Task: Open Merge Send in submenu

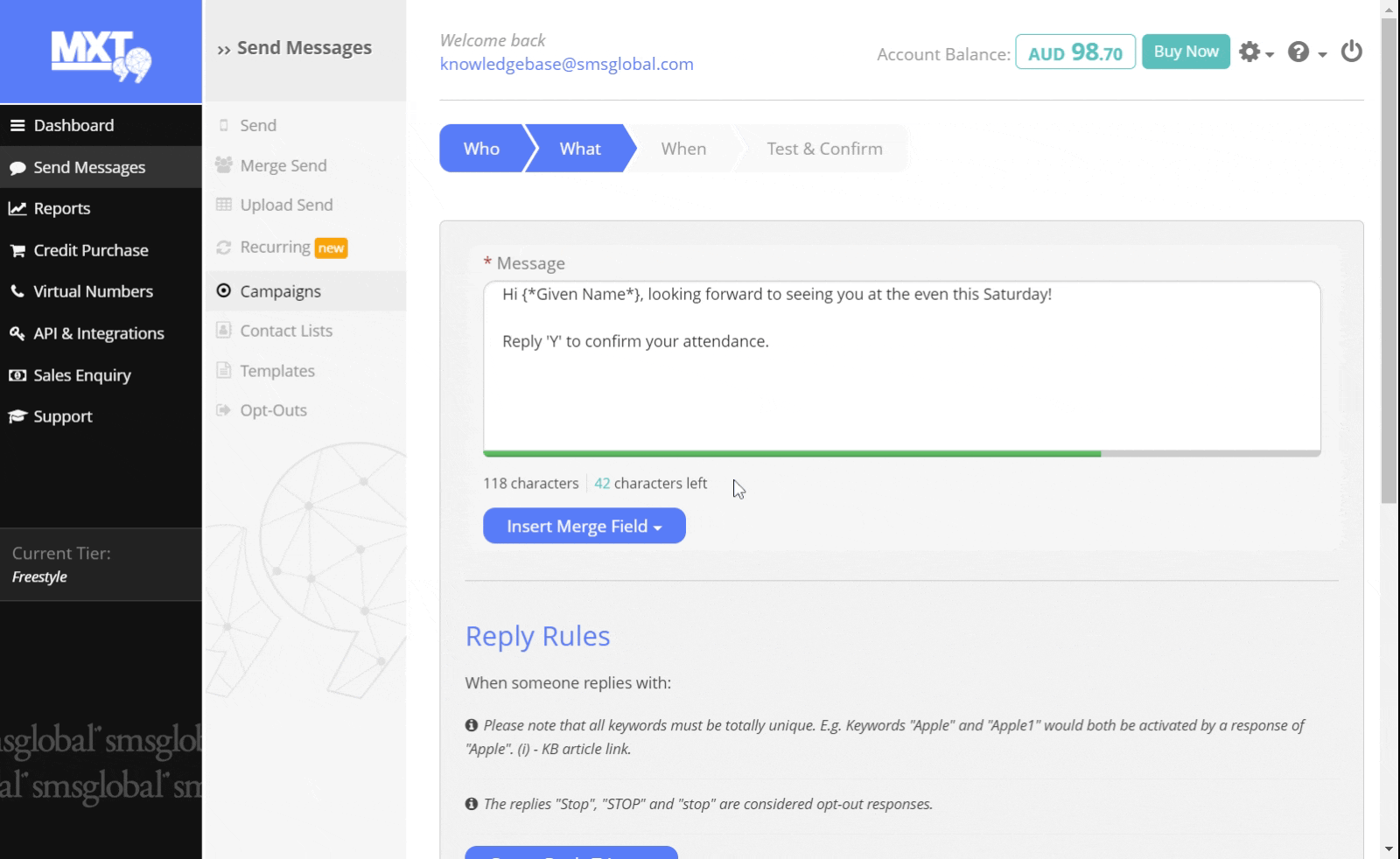Action: tap(283, 165)
